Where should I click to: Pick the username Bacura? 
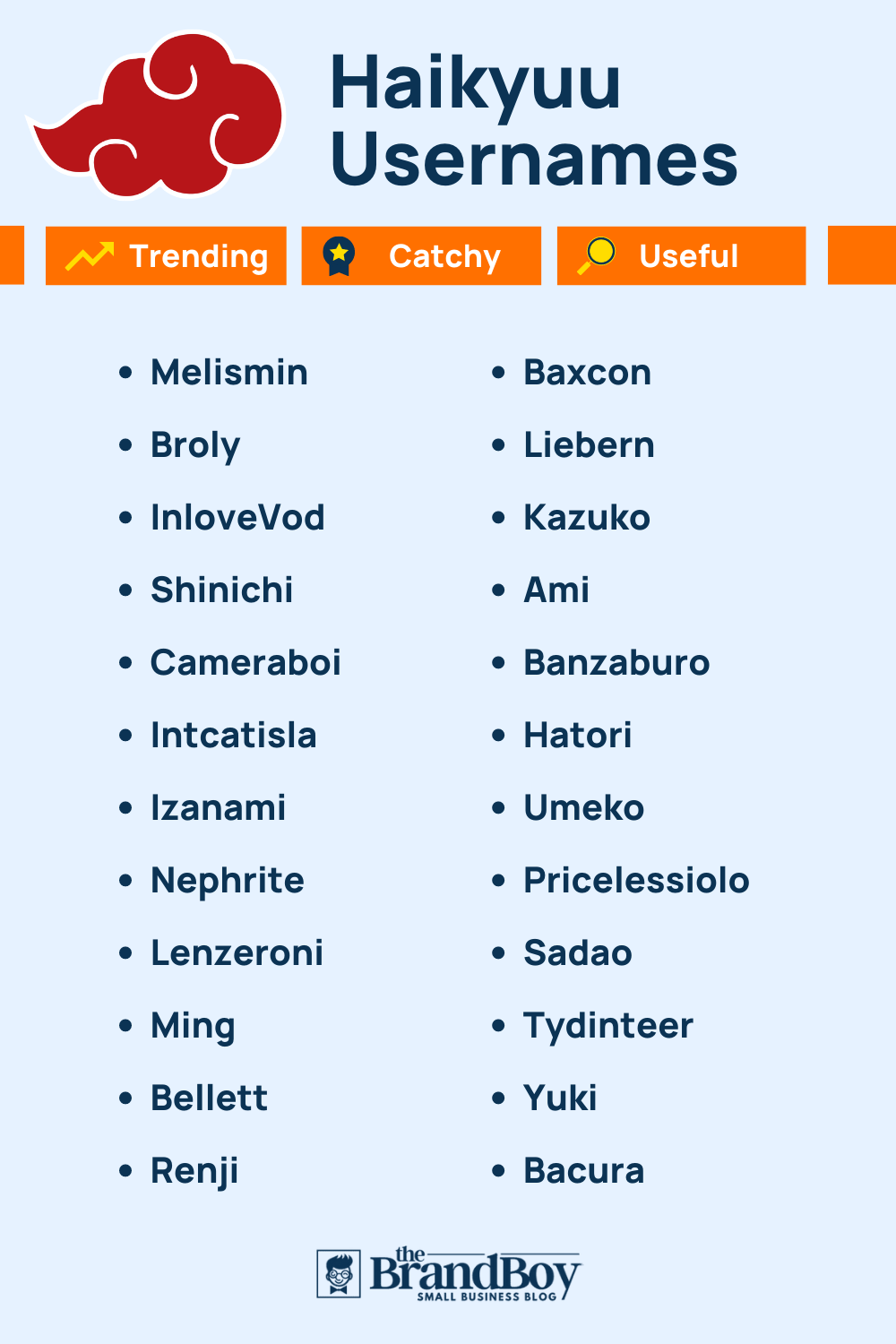tap(583, 1171)
